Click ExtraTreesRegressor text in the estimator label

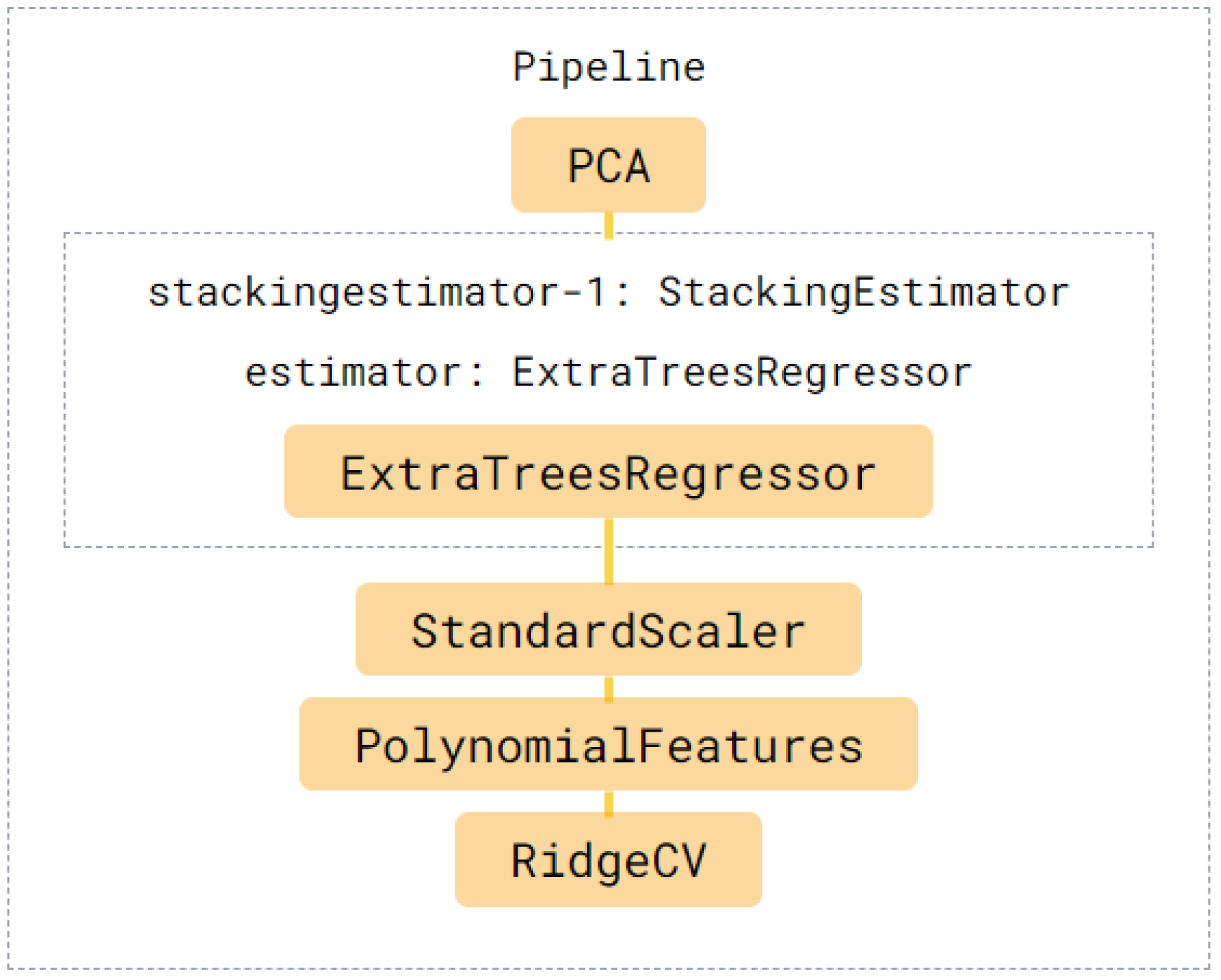click(742, 372)
